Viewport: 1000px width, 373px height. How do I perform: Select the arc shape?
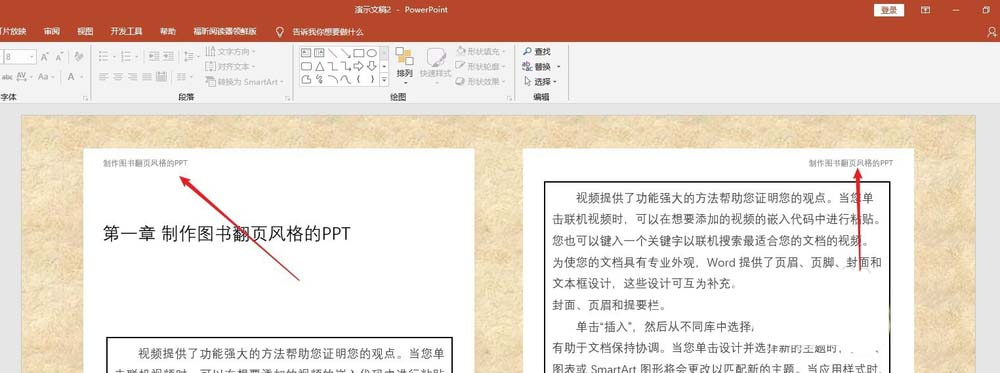[332, 79]
